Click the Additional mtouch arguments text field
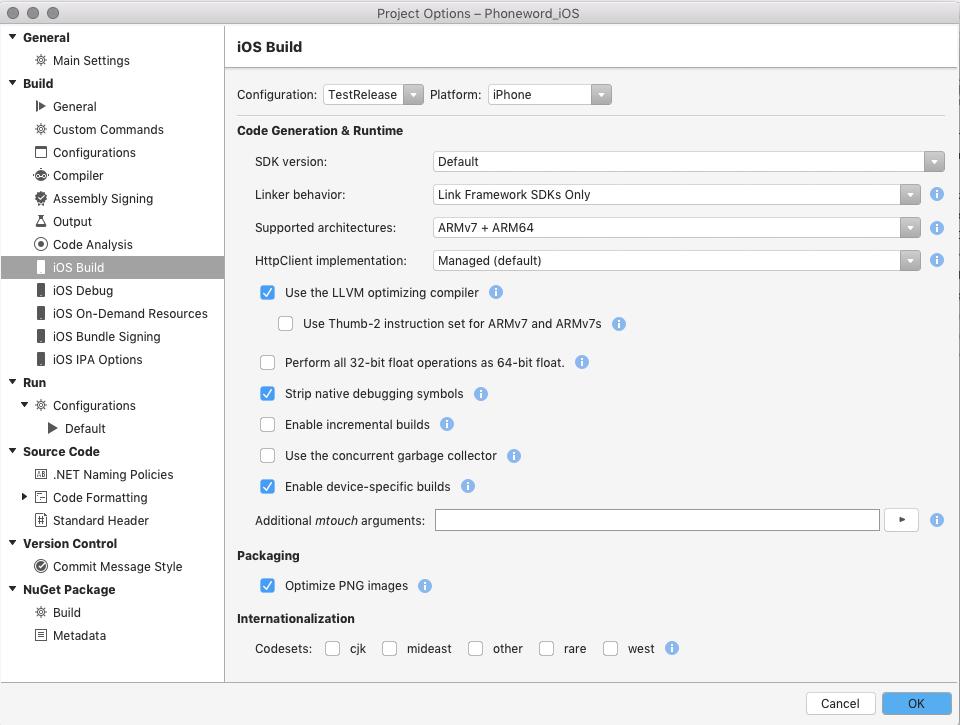 657,520
